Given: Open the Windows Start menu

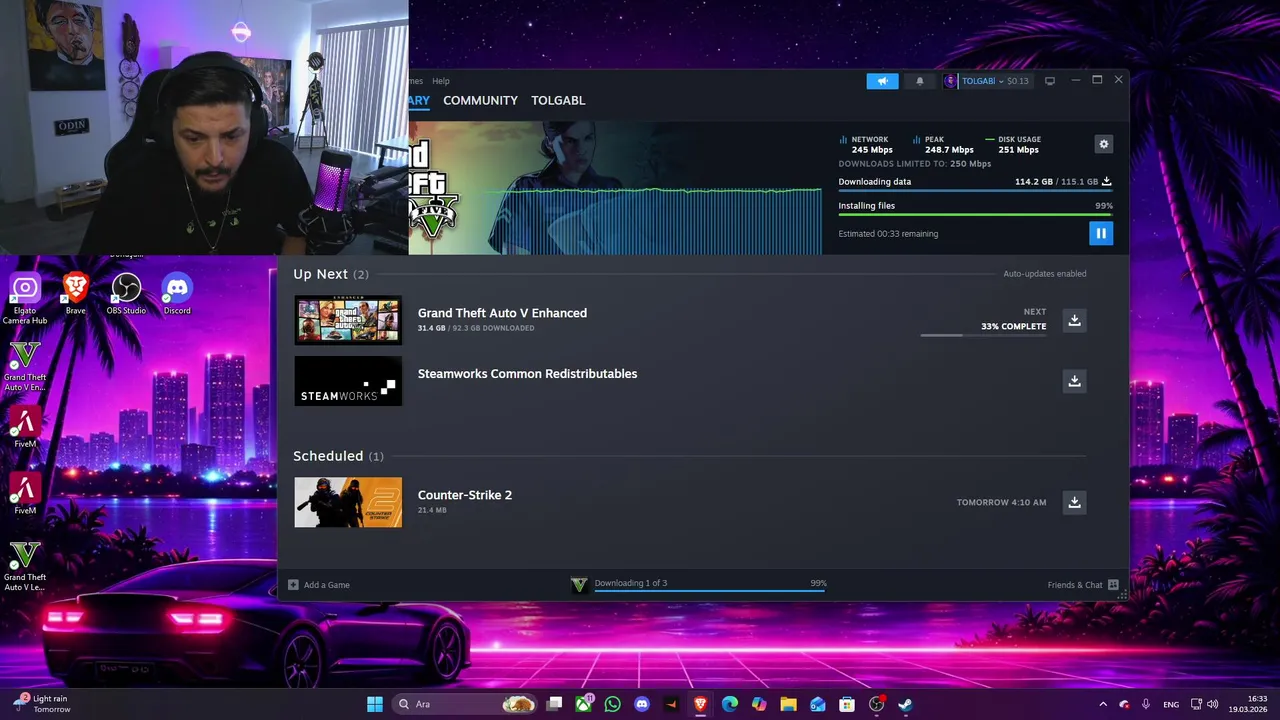Looking at the screenshot, I should coord(374,704).
